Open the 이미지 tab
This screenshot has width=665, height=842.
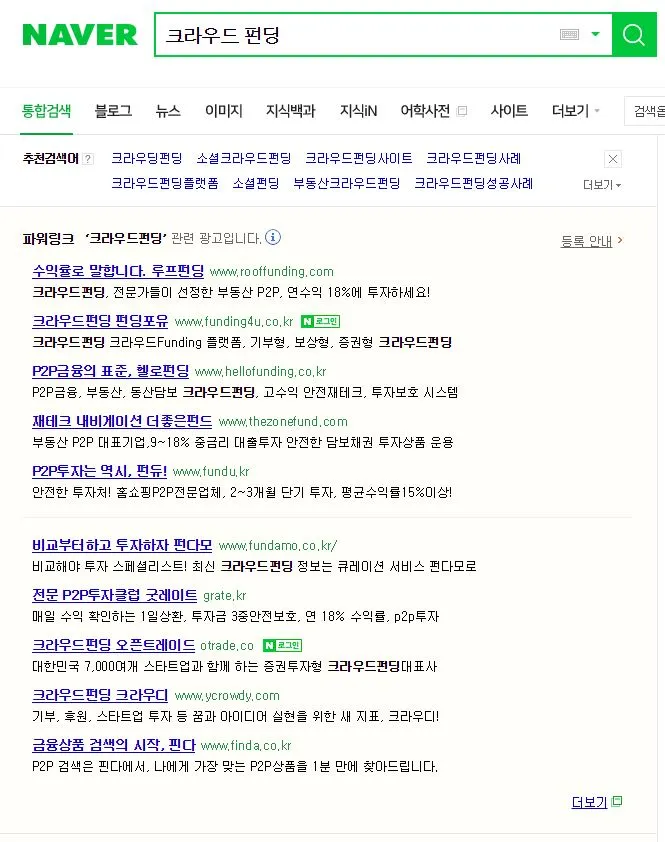click(x=224, y=111)
